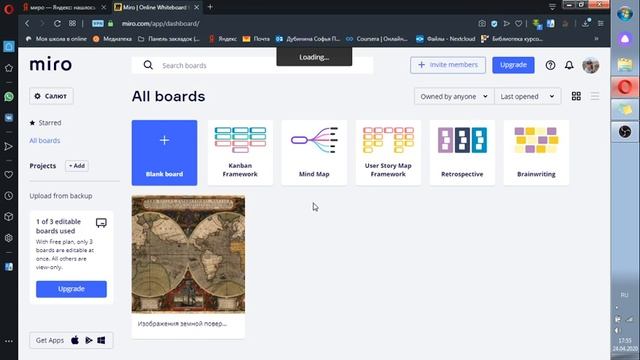Open Opera sidebar history clock icon

9,196
